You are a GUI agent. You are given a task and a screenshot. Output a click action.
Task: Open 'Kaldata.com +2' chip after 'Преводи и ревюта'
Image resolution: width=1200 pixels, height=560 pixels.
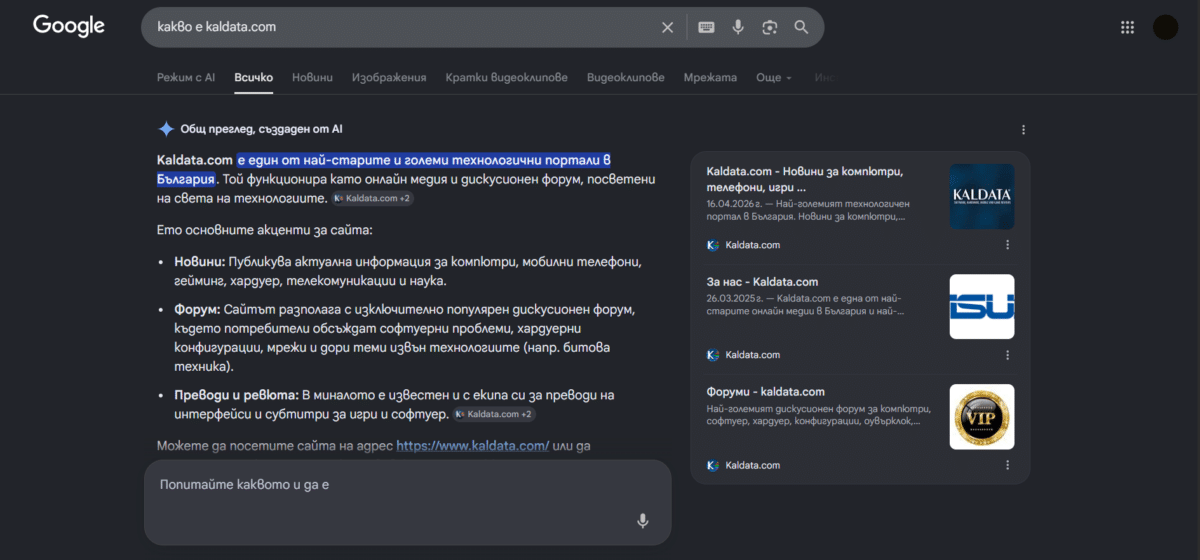[494, 413]
